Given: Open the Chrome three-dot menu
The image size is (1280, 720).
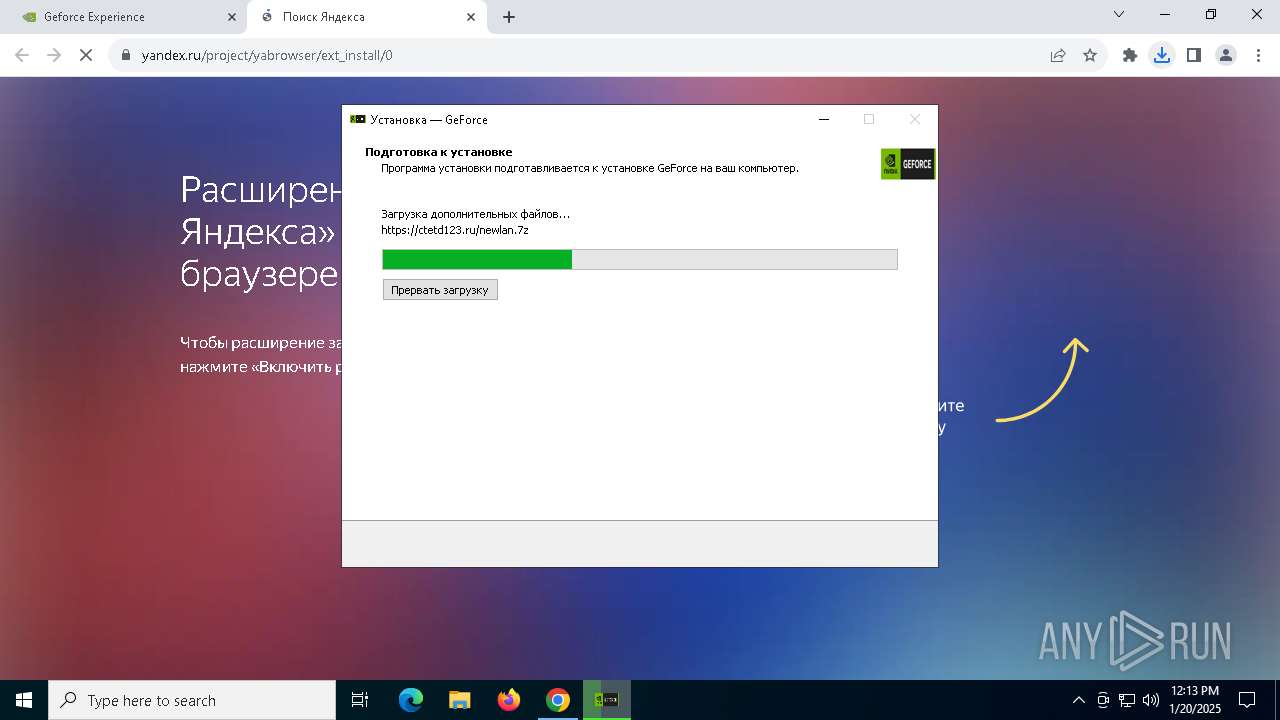Looking at the screenshot, I should [x=1258, y=55].
